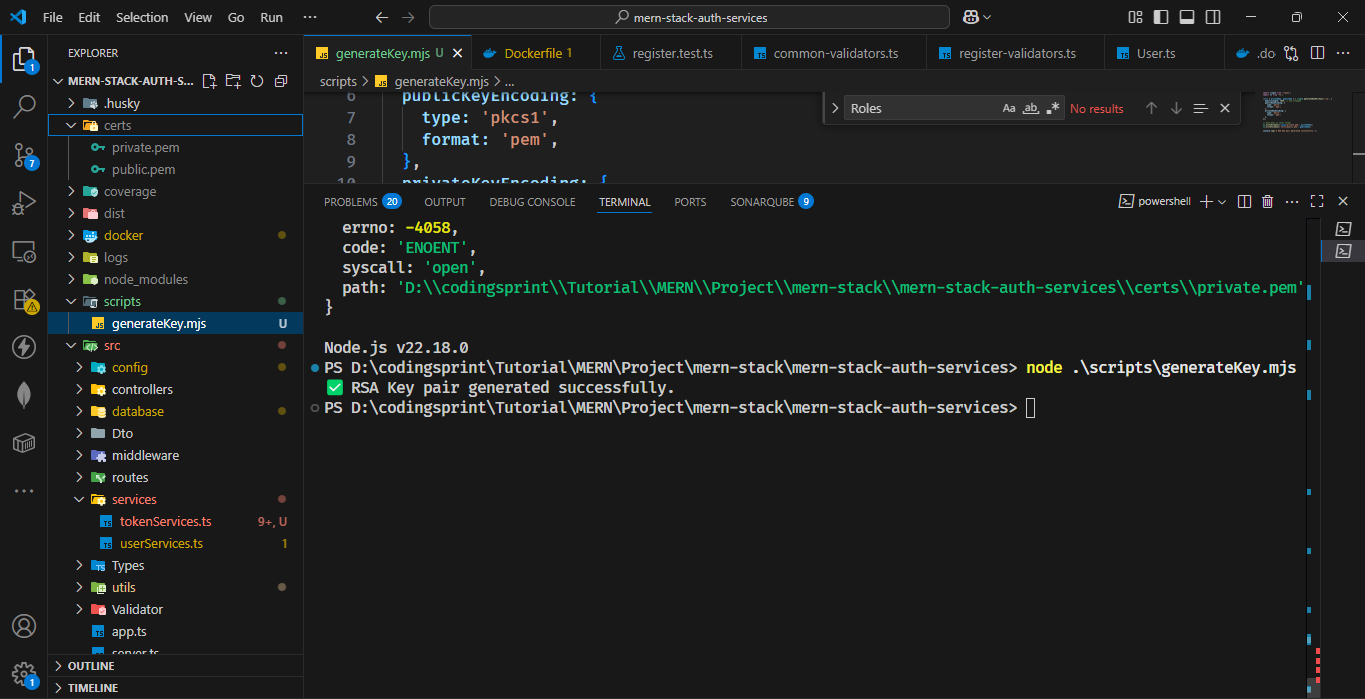Toggle the bottom panel layout button

point(1187,17)
